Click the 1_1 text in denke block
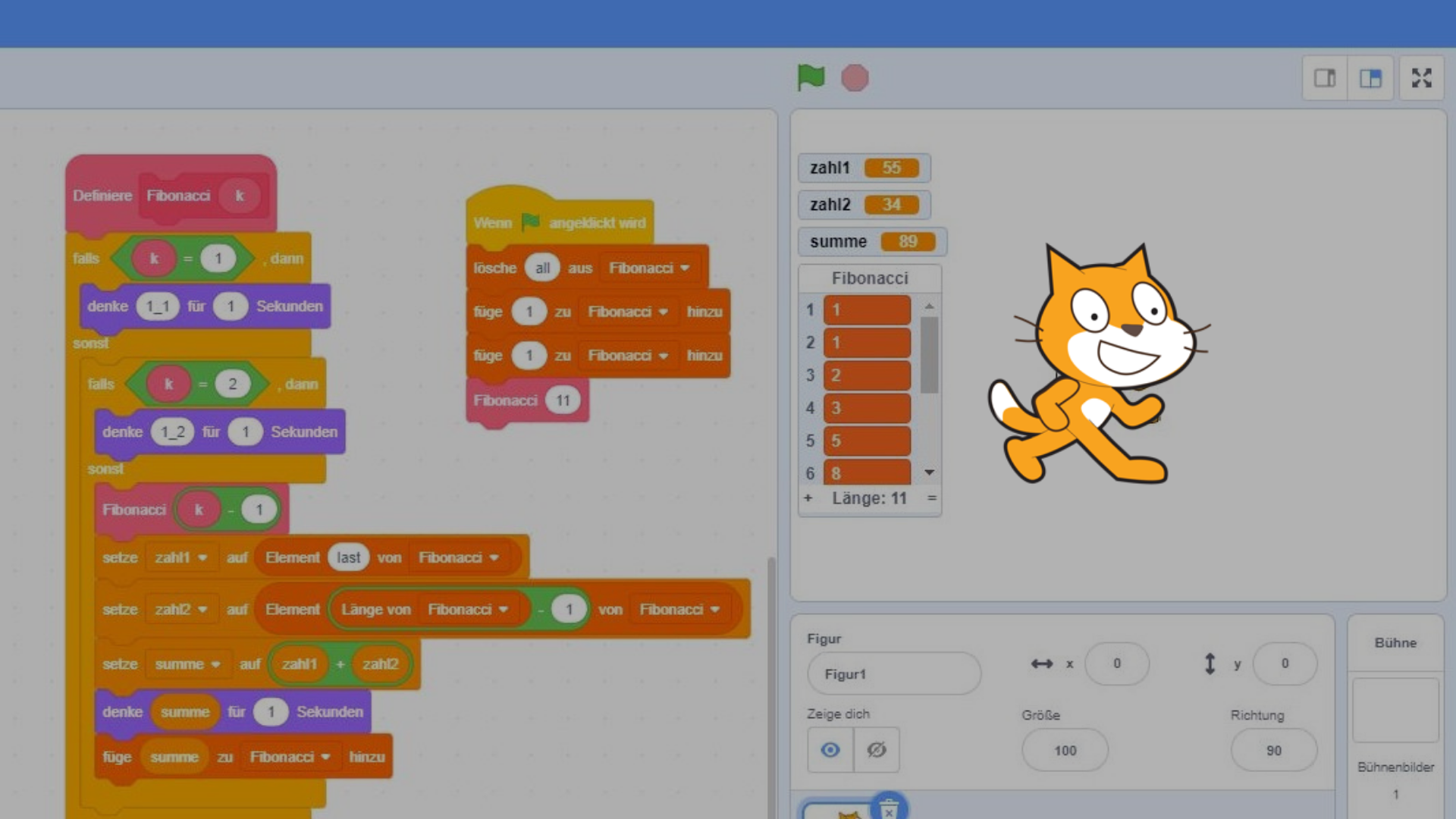This screenshot has height=819, width=1456. tap(158, 306)
